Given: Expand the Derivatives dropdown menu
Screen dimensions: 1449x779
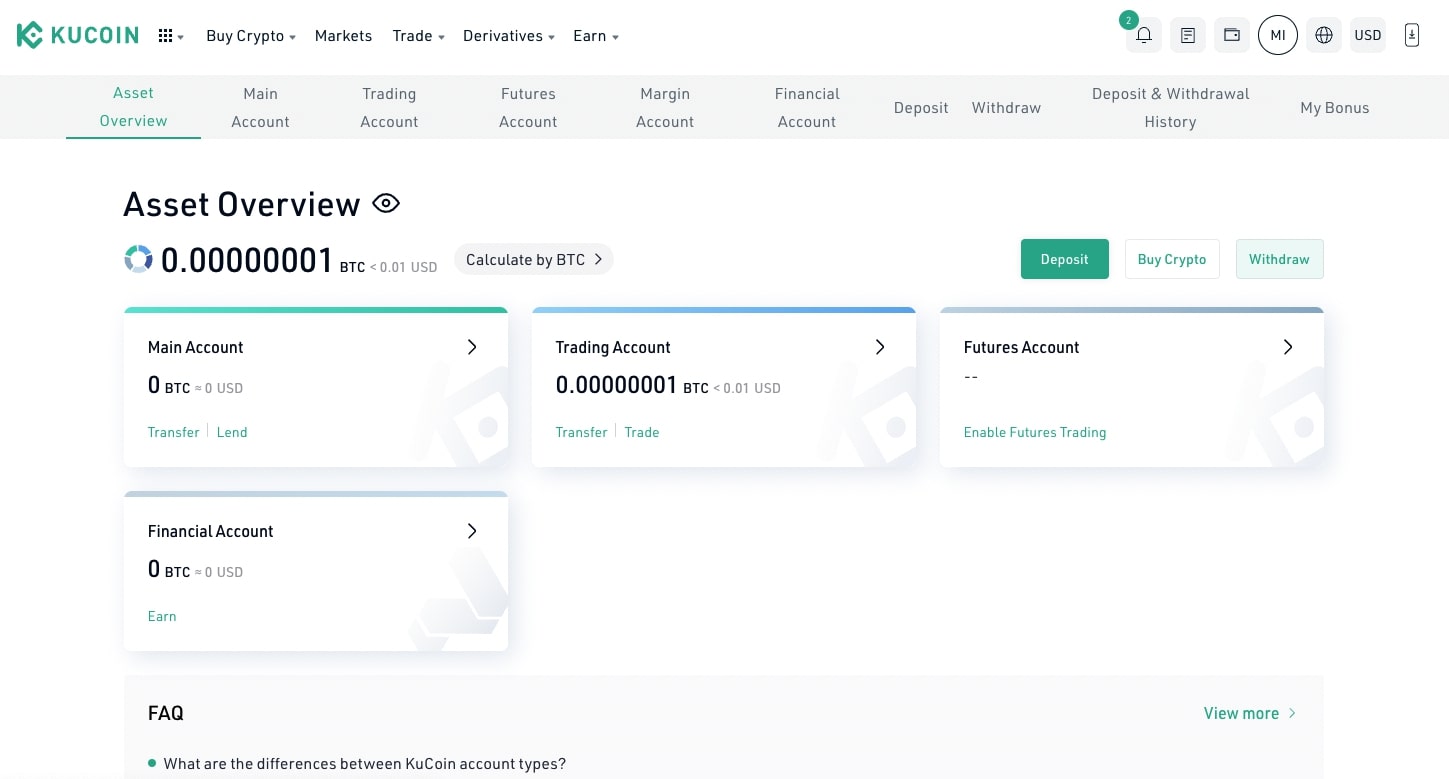Looking at the screenshot, I should pyautogui.click(x=509, y=36).
